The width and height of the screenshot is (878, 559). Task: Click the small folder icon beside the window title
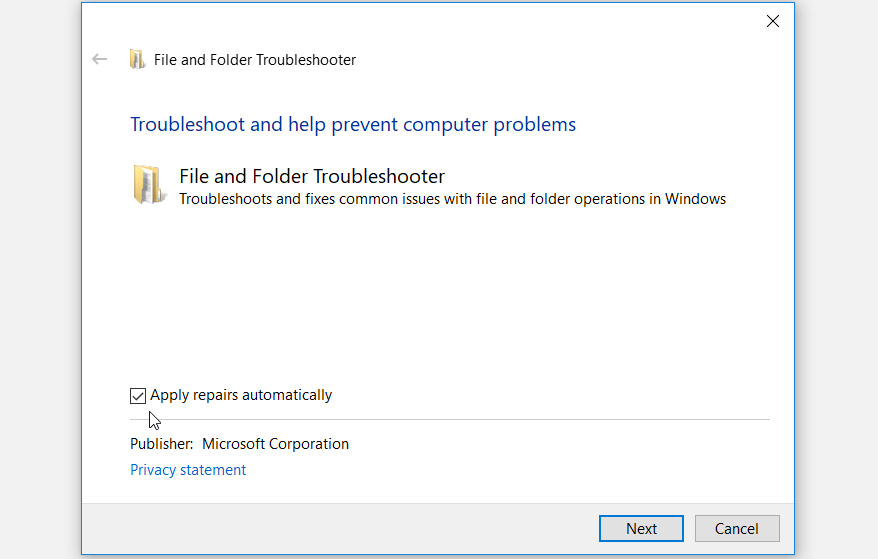137,59
